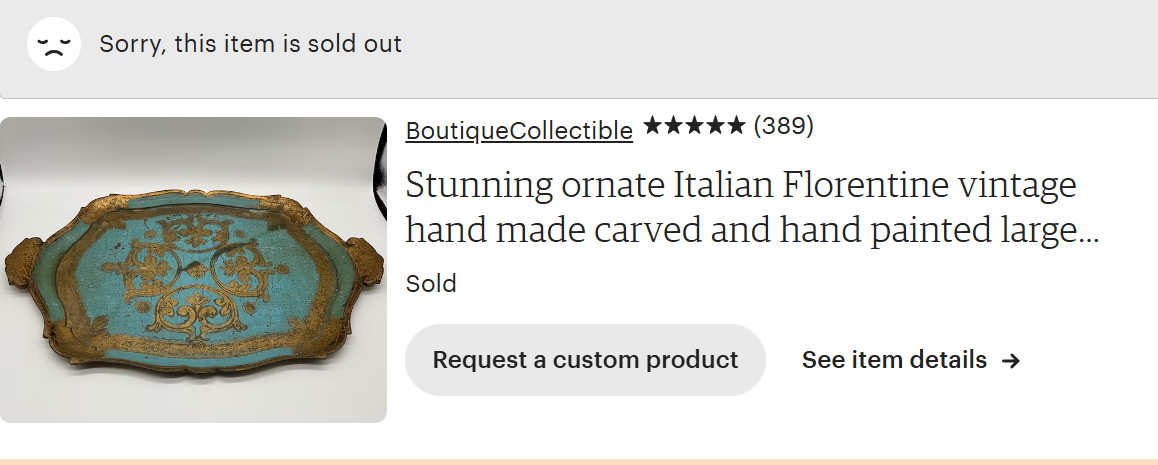Open See item details text link
The image size is (1158, 465).
tap(894, 360)
